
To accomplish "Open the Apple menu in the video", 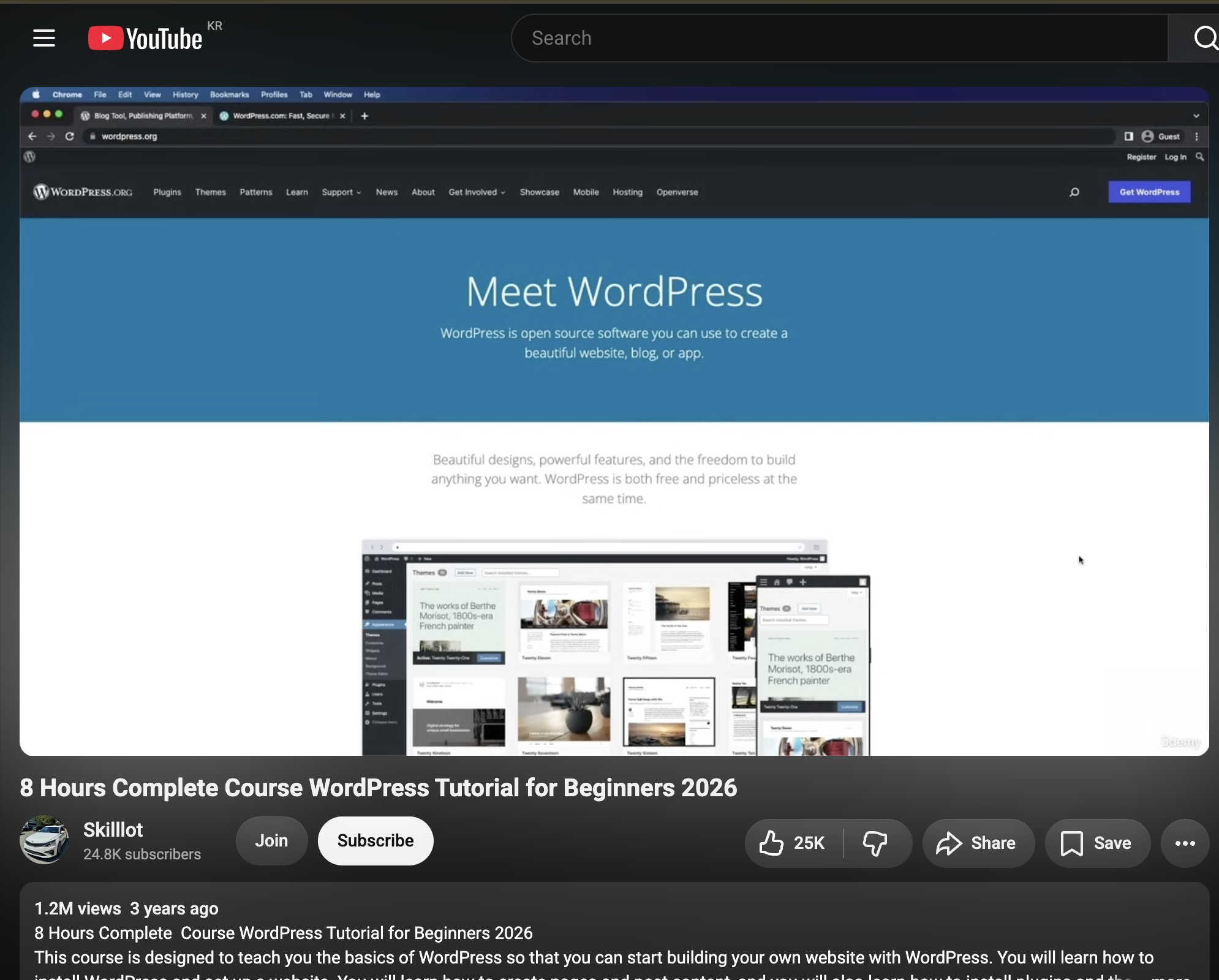I will (x=36, y=94).
